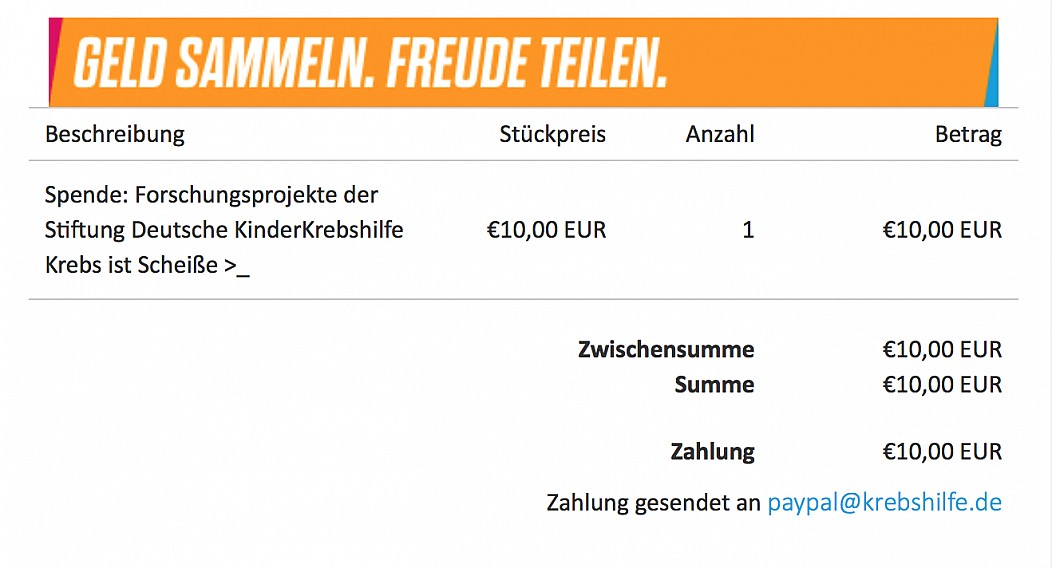
Task: Click the Betrag column header
Action: [x=968, y=135]
